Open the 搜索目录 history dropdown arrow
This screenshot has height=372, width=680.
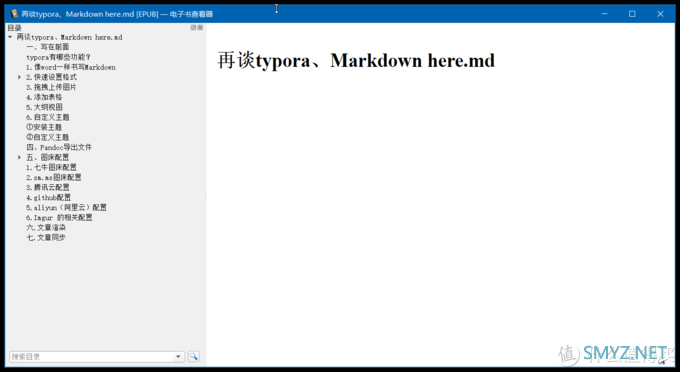178,356
